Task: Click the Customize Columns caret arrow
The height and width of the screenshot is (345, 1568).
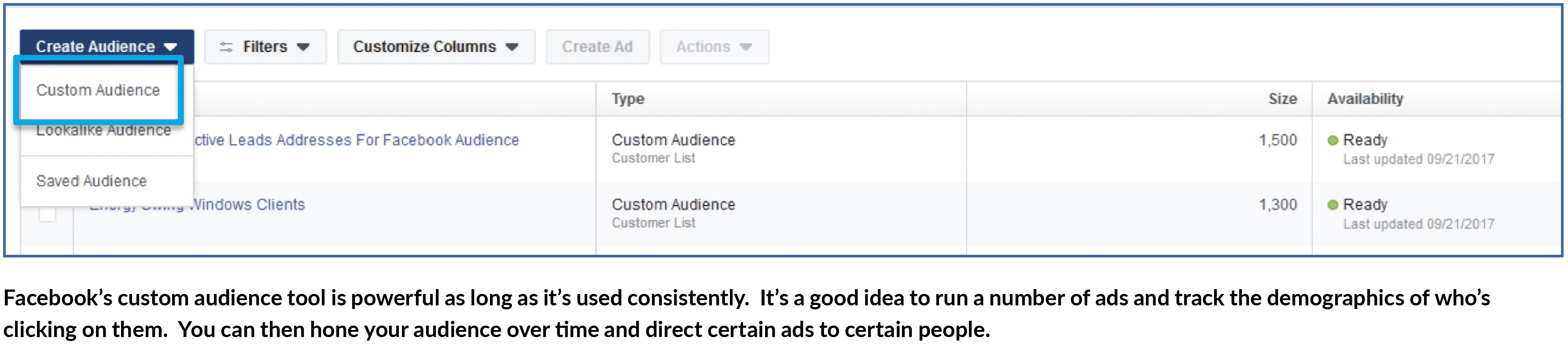Action: pos(512,47)
